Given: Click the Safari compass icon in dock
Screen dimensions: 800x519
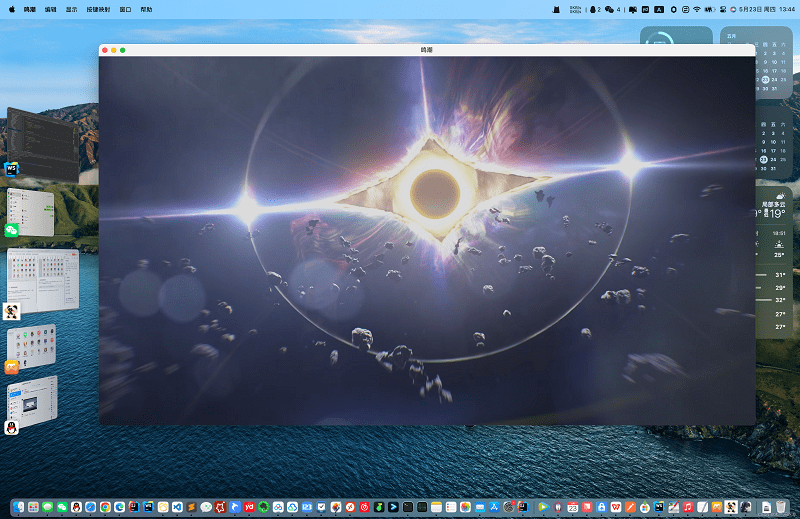Looking at the screenshot, I should [91, 508].
